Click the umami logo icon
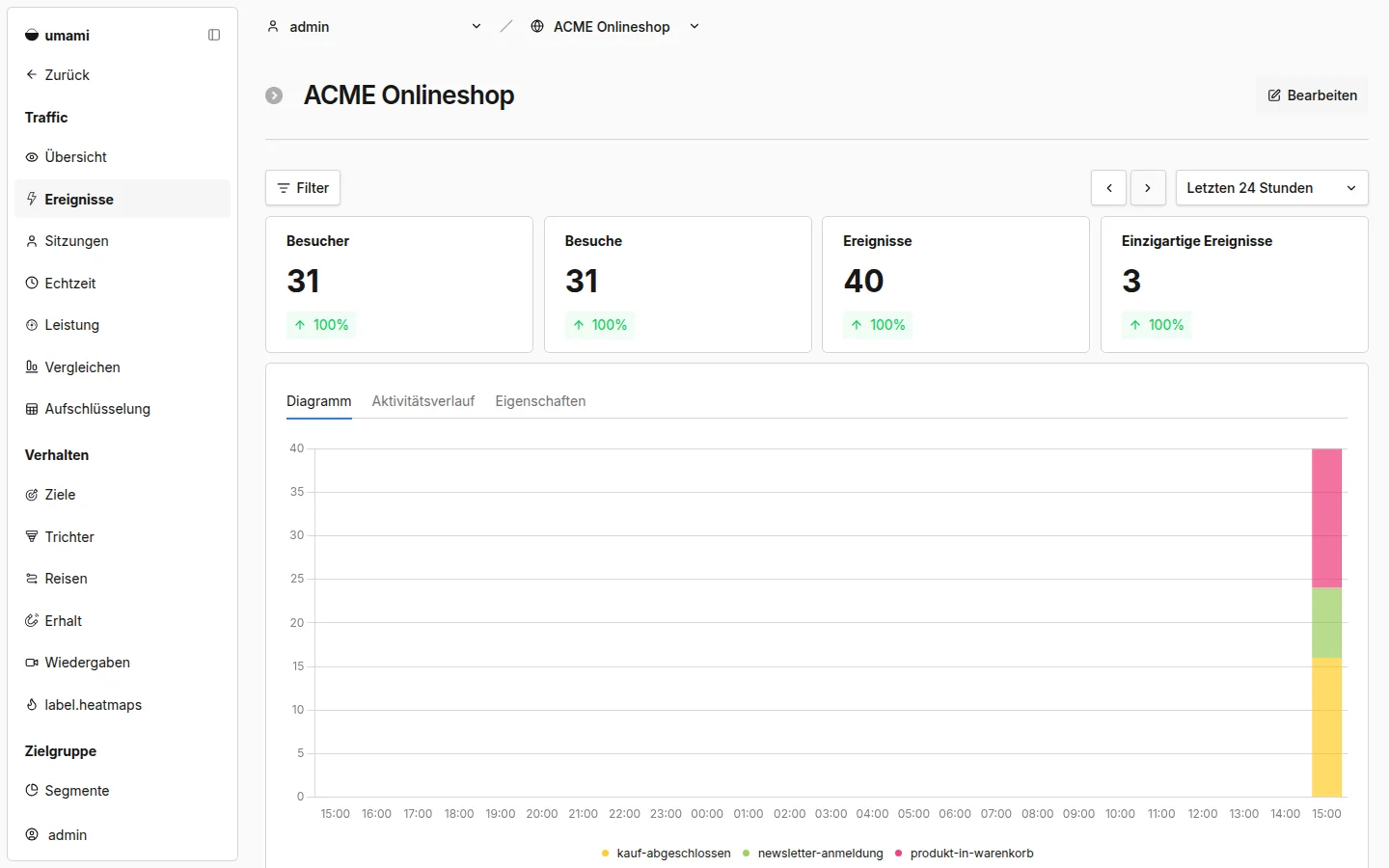 click(x=32, y=36)
